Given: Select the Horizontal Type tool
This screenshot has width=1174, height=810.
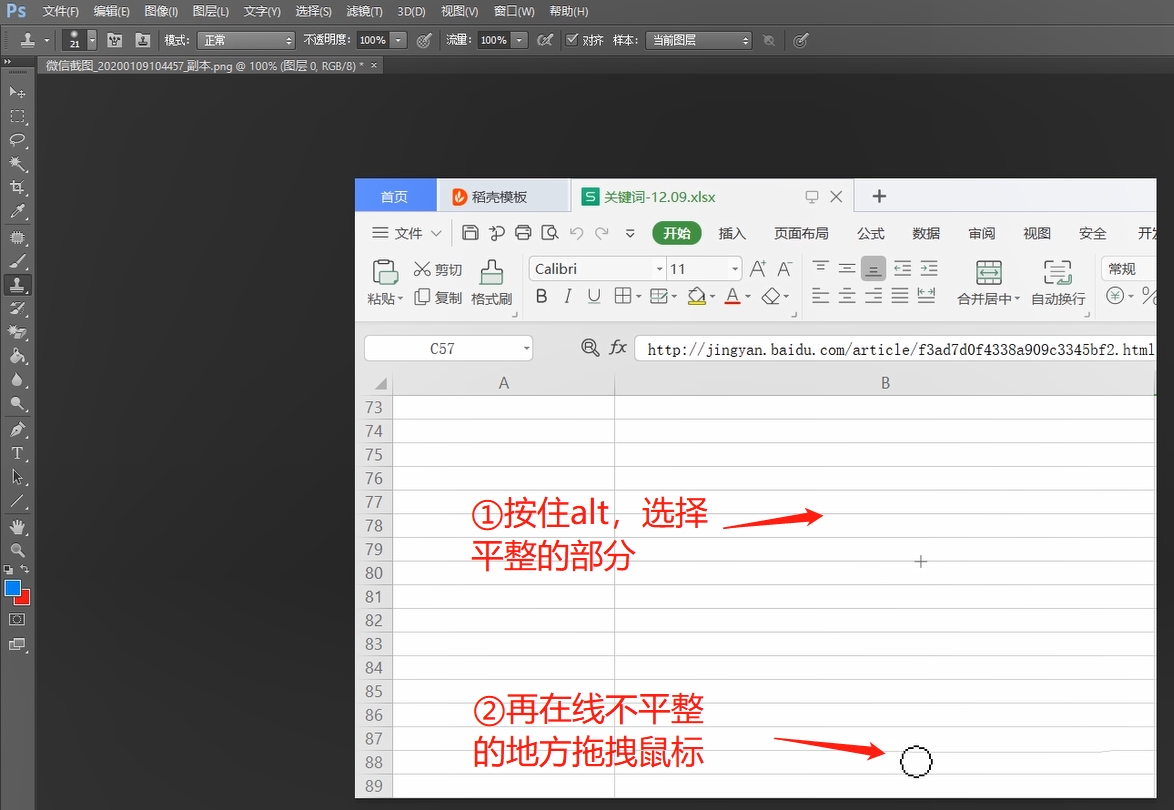Looking at the screenshot, I should (x=17, y=453).
